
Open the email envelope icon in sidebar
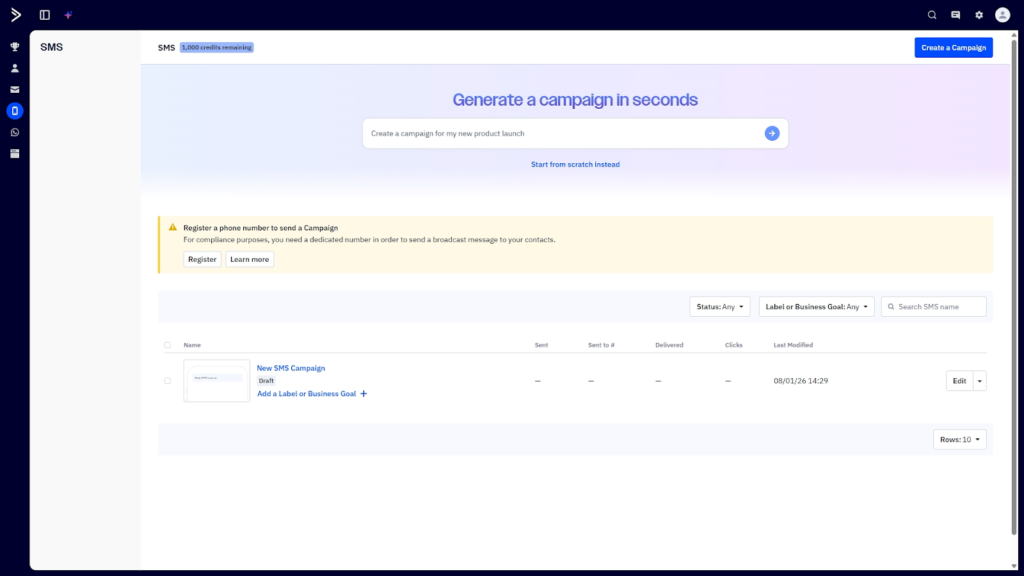click(x=15, y=89)
